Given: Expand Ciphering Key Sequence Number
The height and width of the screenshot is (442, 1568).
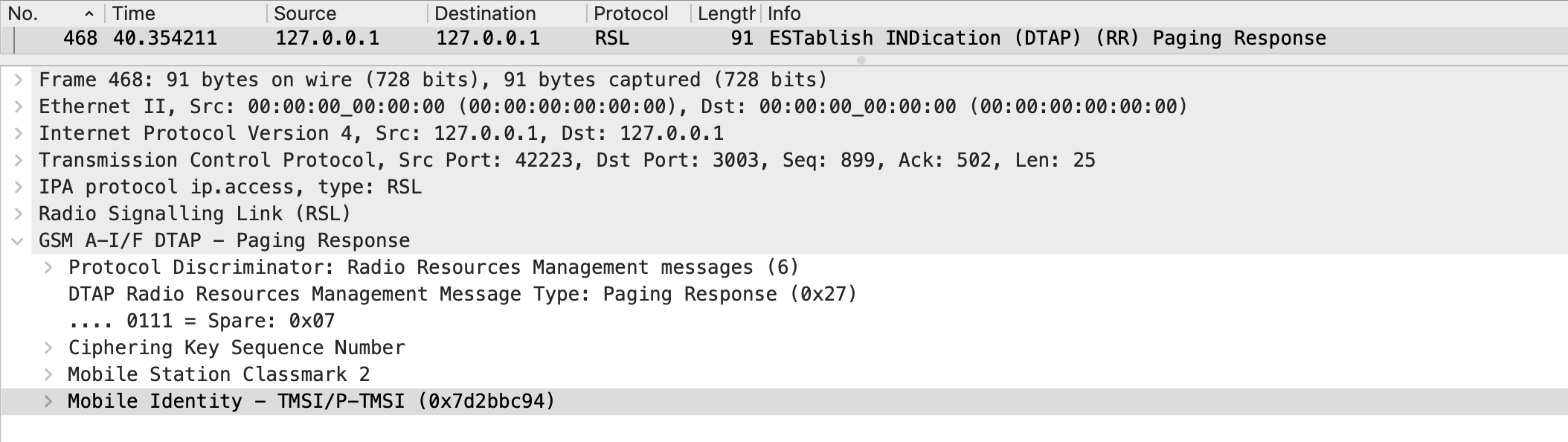Looking at the screenshot, I should (48, 347).
